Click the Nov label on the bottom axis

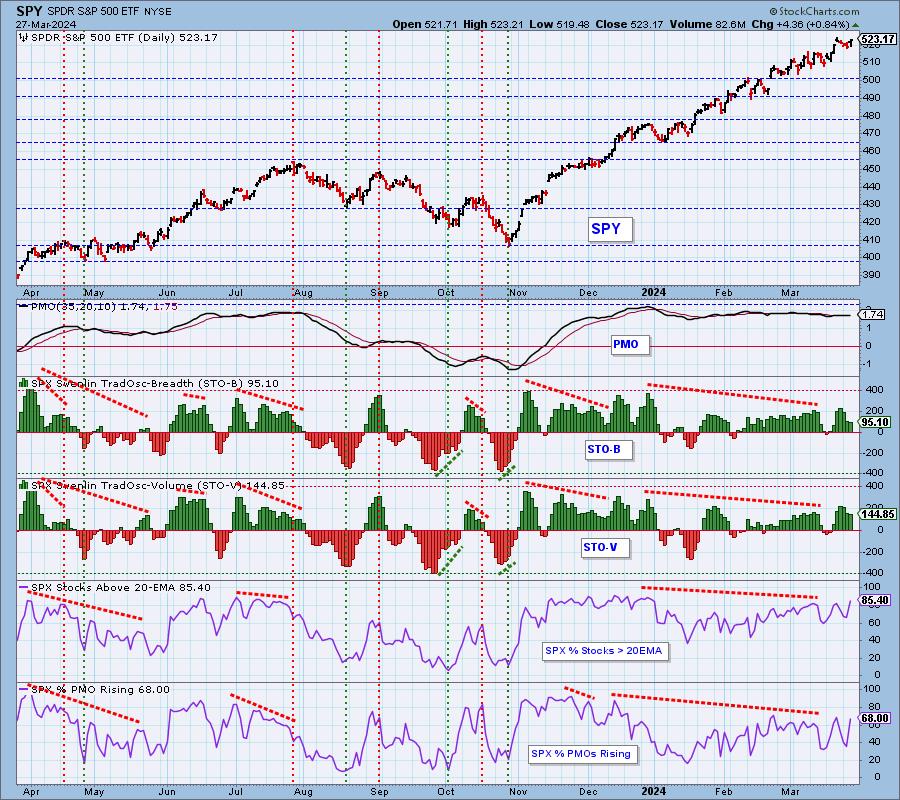518,792
